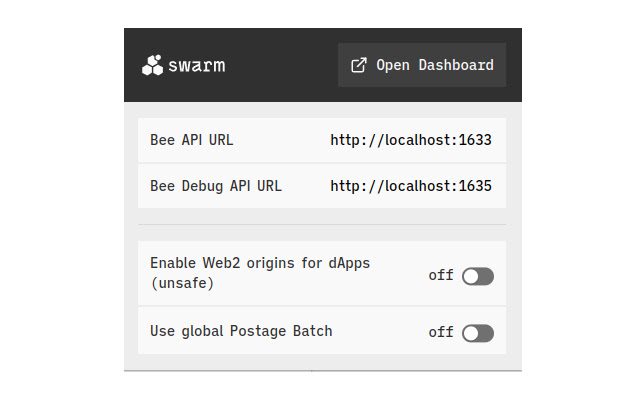Click the external-link icon beside Open Dashboard
Viewport: 640px width, 400px height.
[359, 66]
